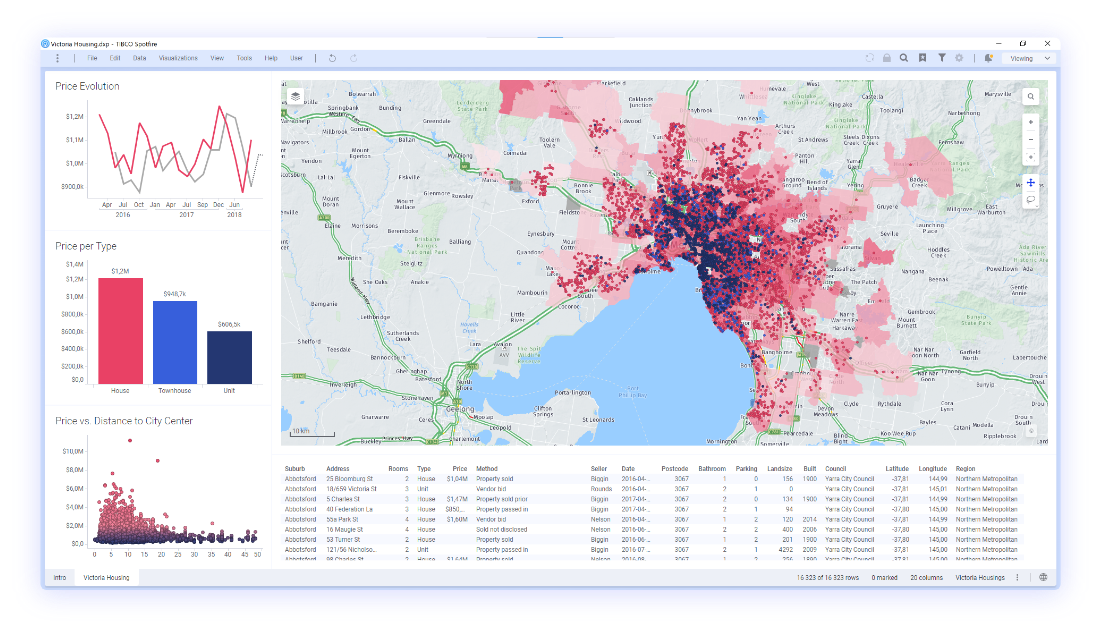The height and width of the screenshot is (634, 1102).
Task: Click the settings gear icon in toolbar
Action: coord(959,58)
